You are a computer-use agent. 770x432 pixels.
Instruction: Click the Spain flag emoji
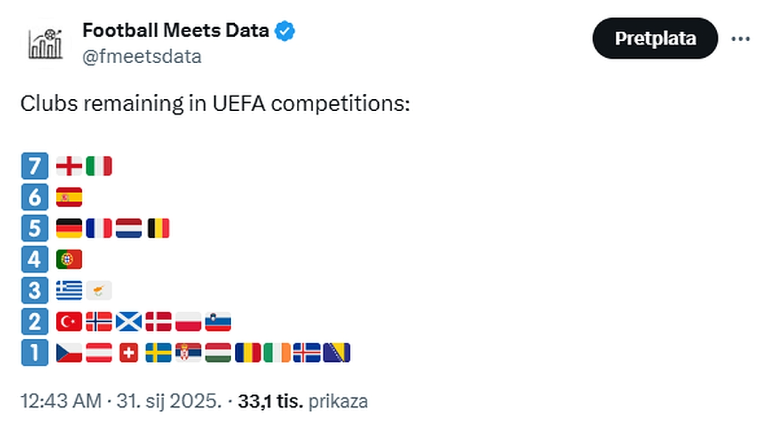[69, 196]
